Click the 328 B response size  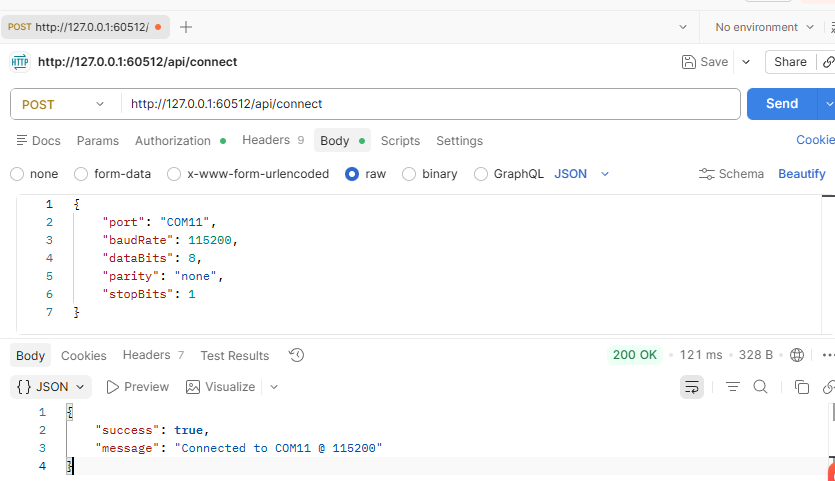tap(756, 355)
